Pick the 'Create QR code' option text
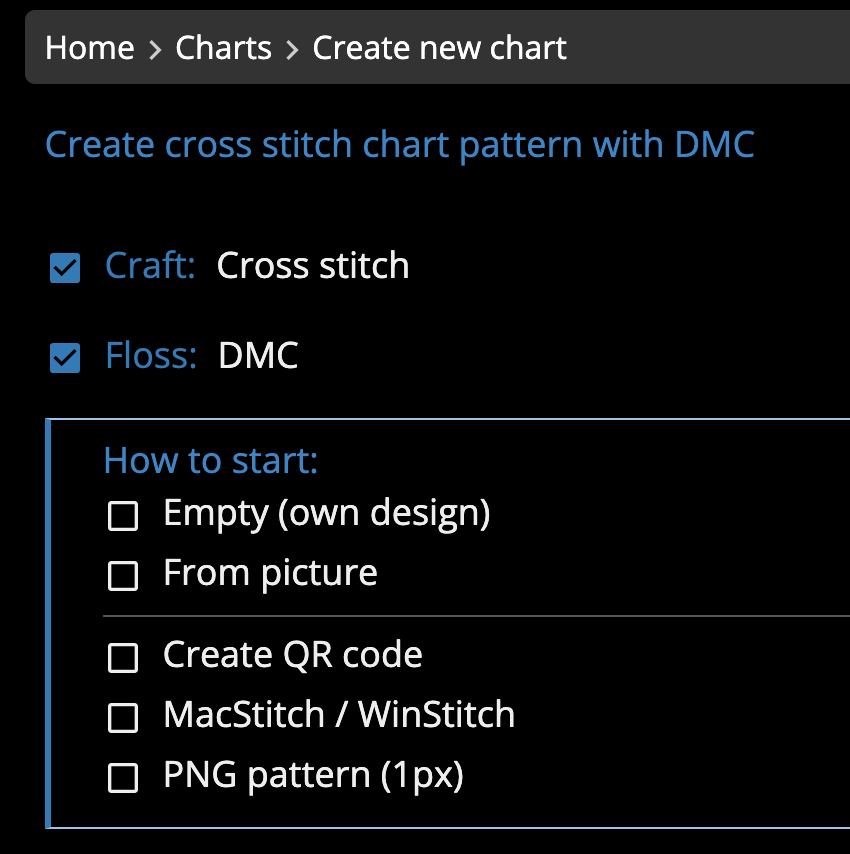 click(292, 655)
